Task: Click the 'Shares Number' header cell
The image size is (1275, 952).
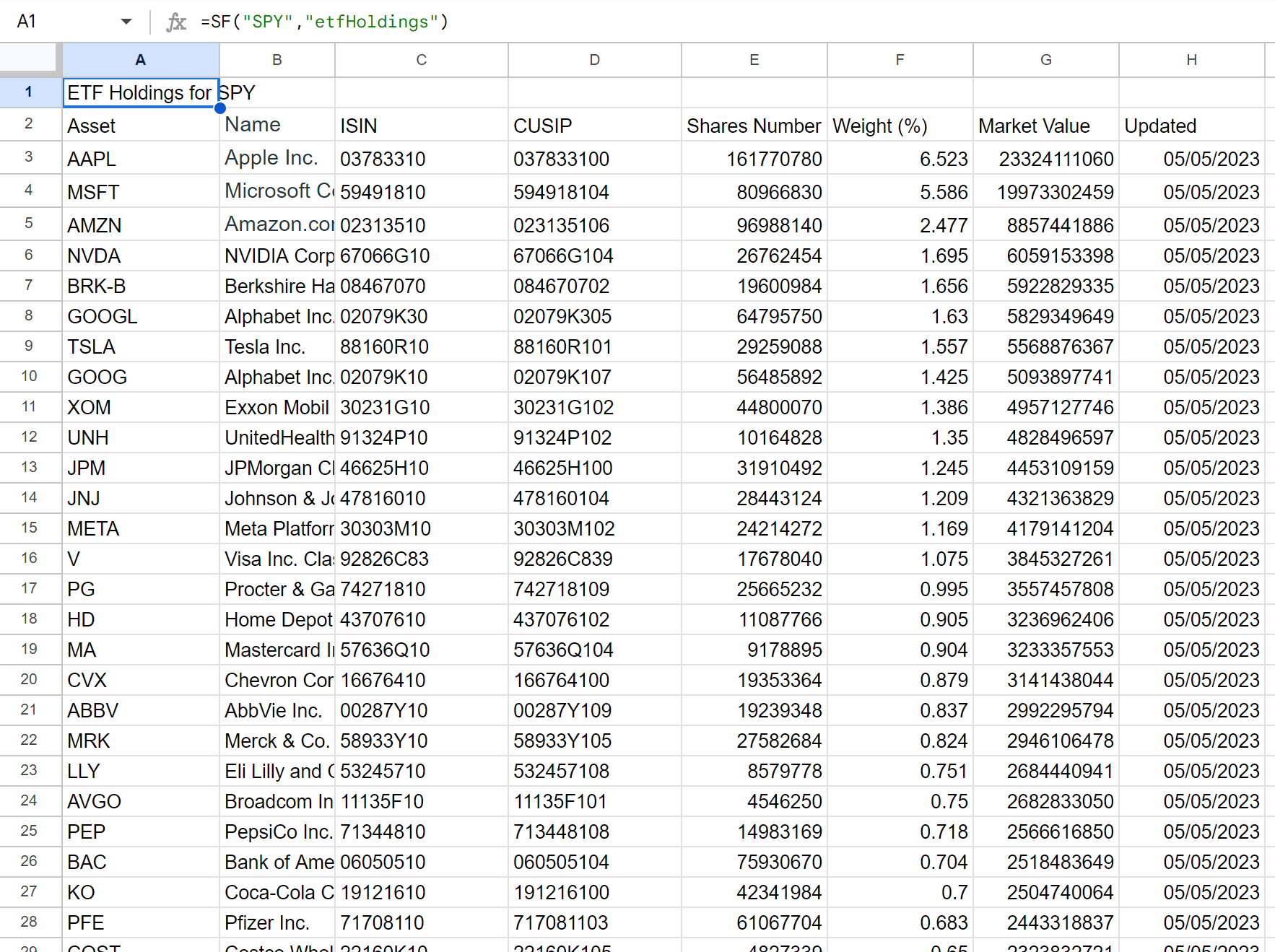Action: [x=754, y=125]
